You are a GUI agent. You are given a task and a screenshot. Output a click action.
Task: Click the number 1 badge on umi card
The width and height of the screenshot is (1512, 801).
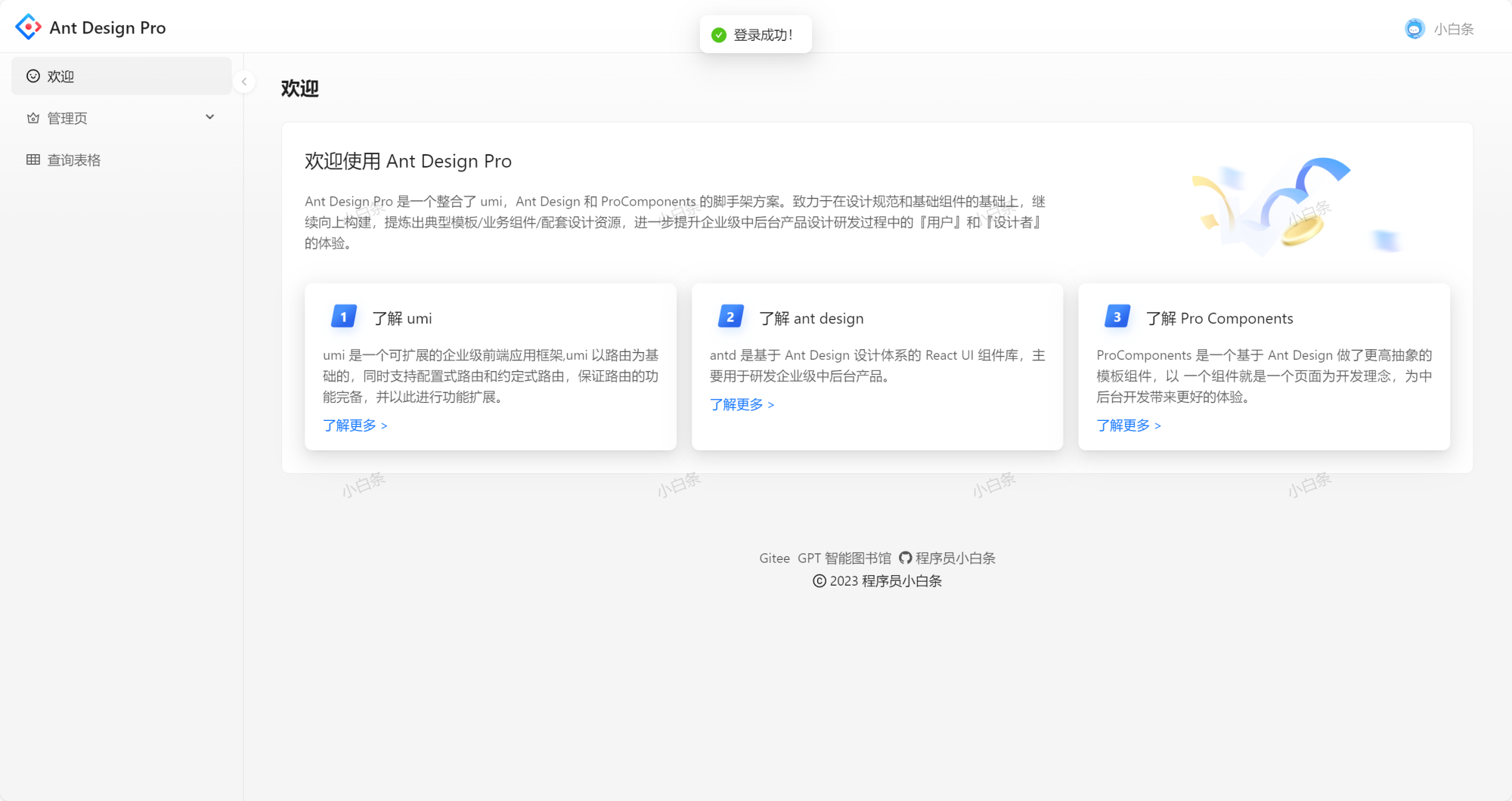344,317
